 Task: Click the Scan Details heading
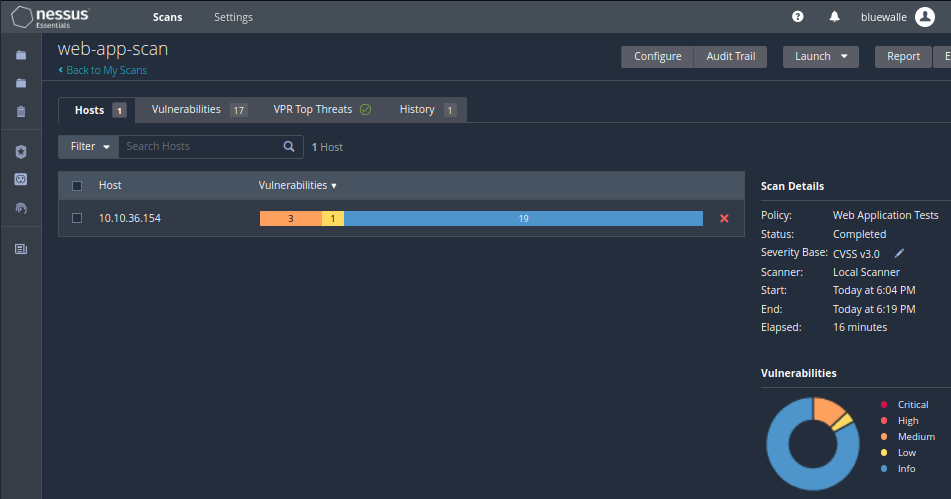(x=792, y=186)
